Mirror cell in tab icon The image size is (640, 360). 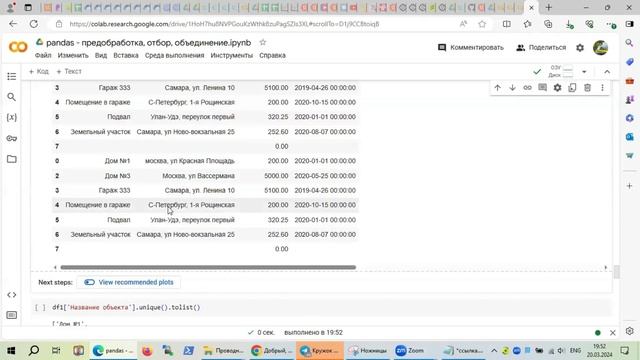click(x=572, y=88)
